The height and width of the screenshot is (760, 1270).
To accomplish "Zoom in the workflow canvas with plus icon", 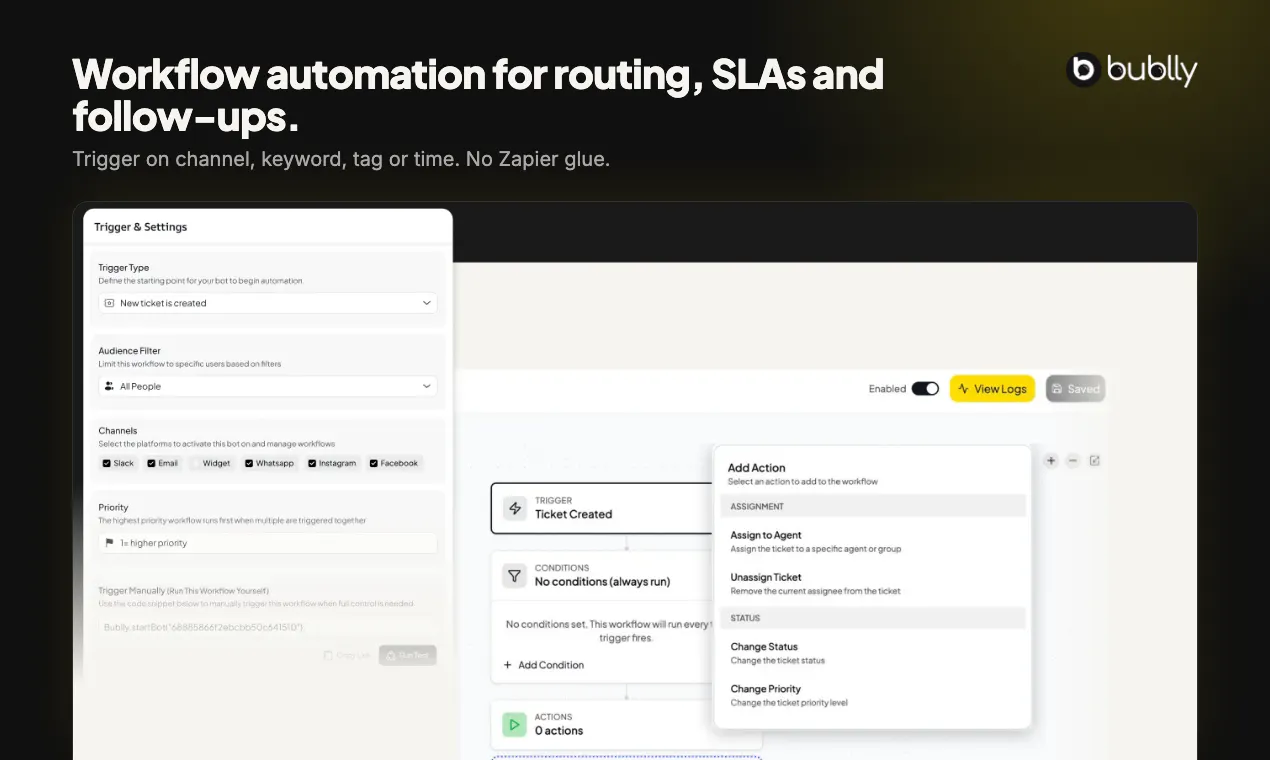I will pos(1051,461).
